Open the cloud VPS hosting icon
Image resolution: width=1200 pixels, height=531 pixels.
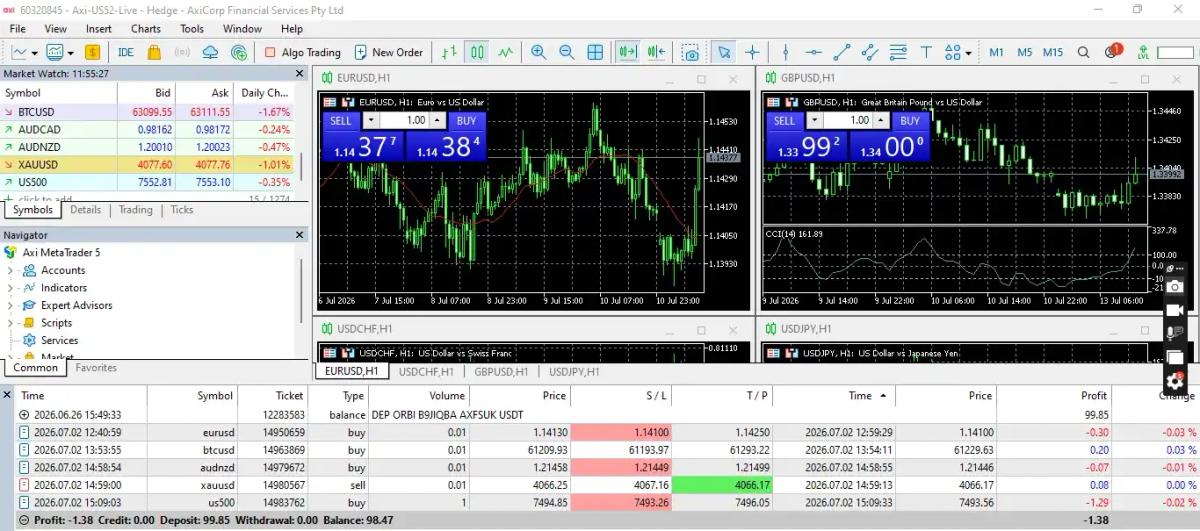click(210, 52)
